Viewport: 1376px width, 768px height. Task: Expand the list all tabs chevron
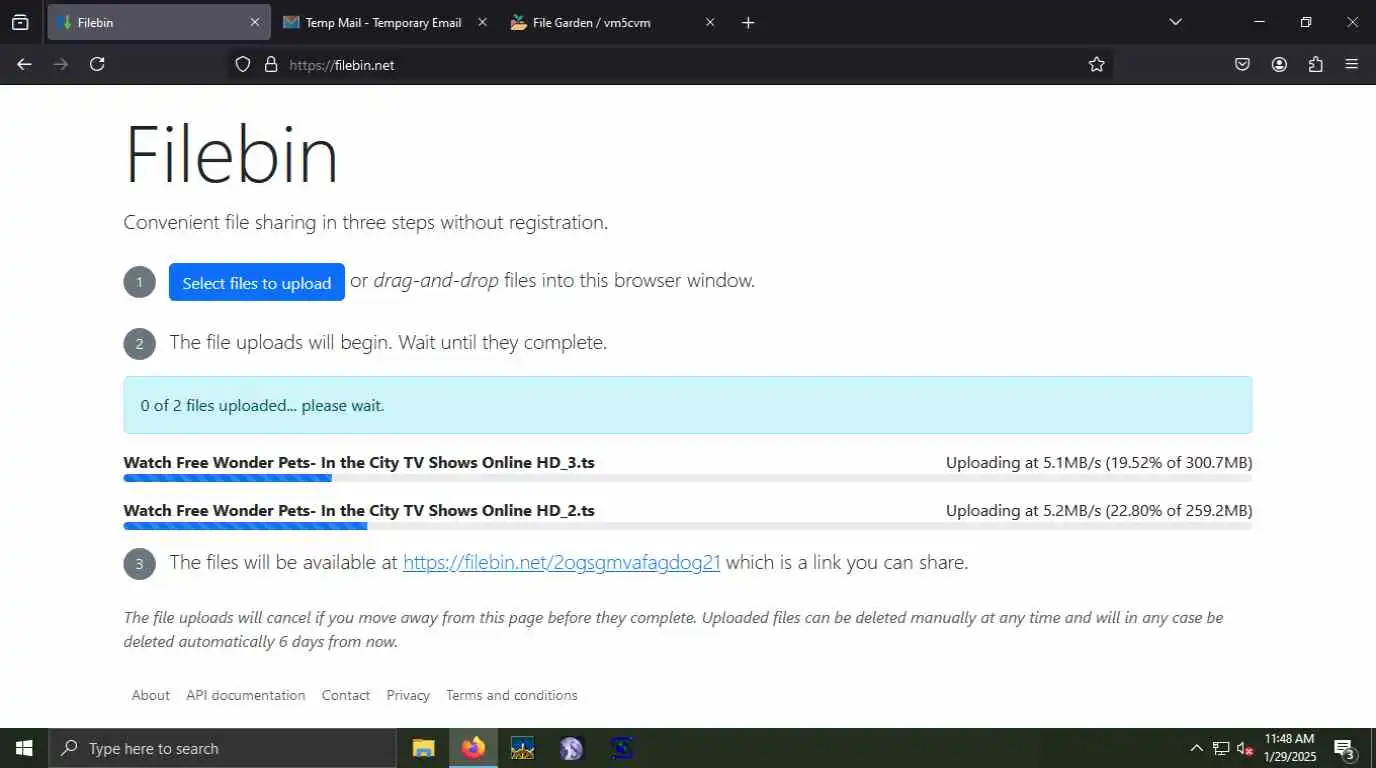tap(1175, 22)
